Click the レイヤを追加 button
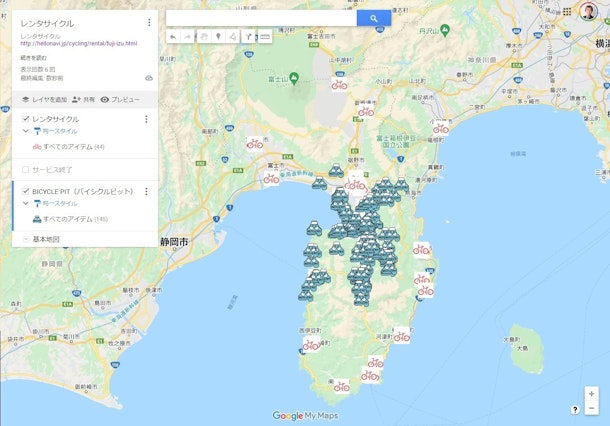The image size is (610, 426). click(44, 100)
